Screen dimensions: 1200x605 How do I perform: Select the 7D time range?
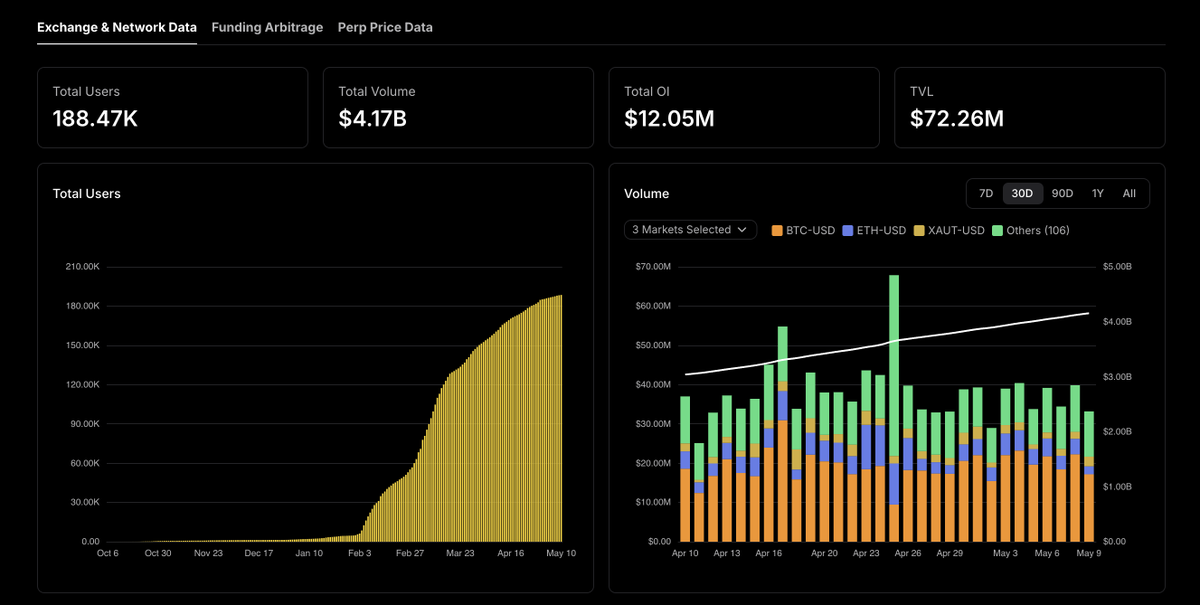[x=986, y=193]
